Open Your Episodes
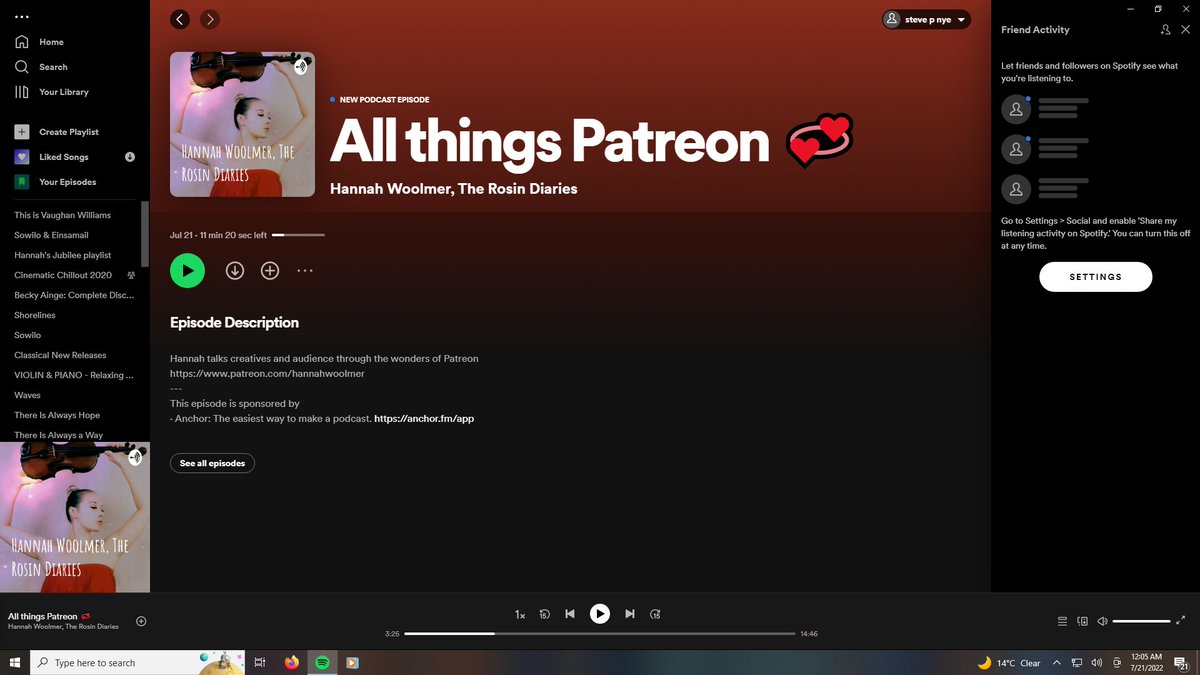 tap(55, 182)
